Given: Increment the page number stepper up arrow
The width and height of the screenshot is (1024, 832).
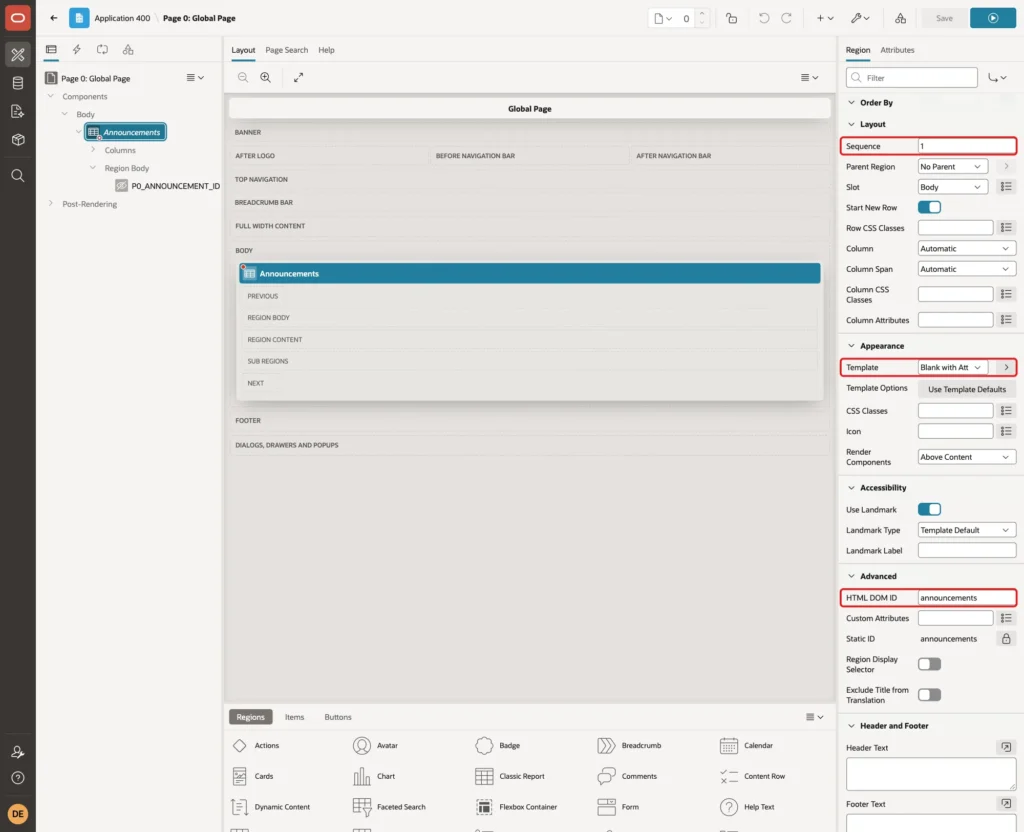Looking at the screenshot, I should [702, 14].
